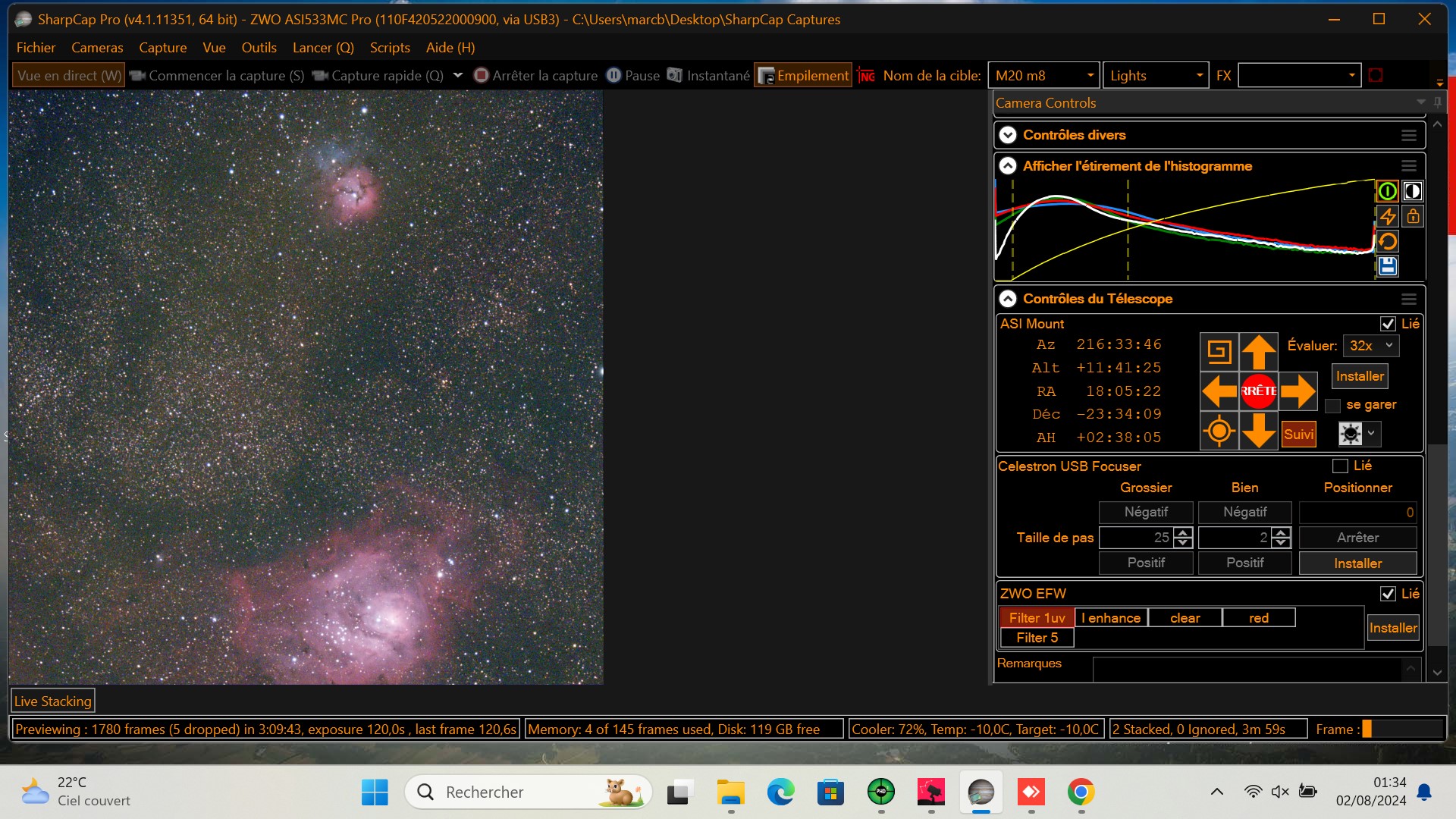The image size is (1456, 819).
Task: Open Évaluer 32x rate dropdown
Action: coord(1371,346)
